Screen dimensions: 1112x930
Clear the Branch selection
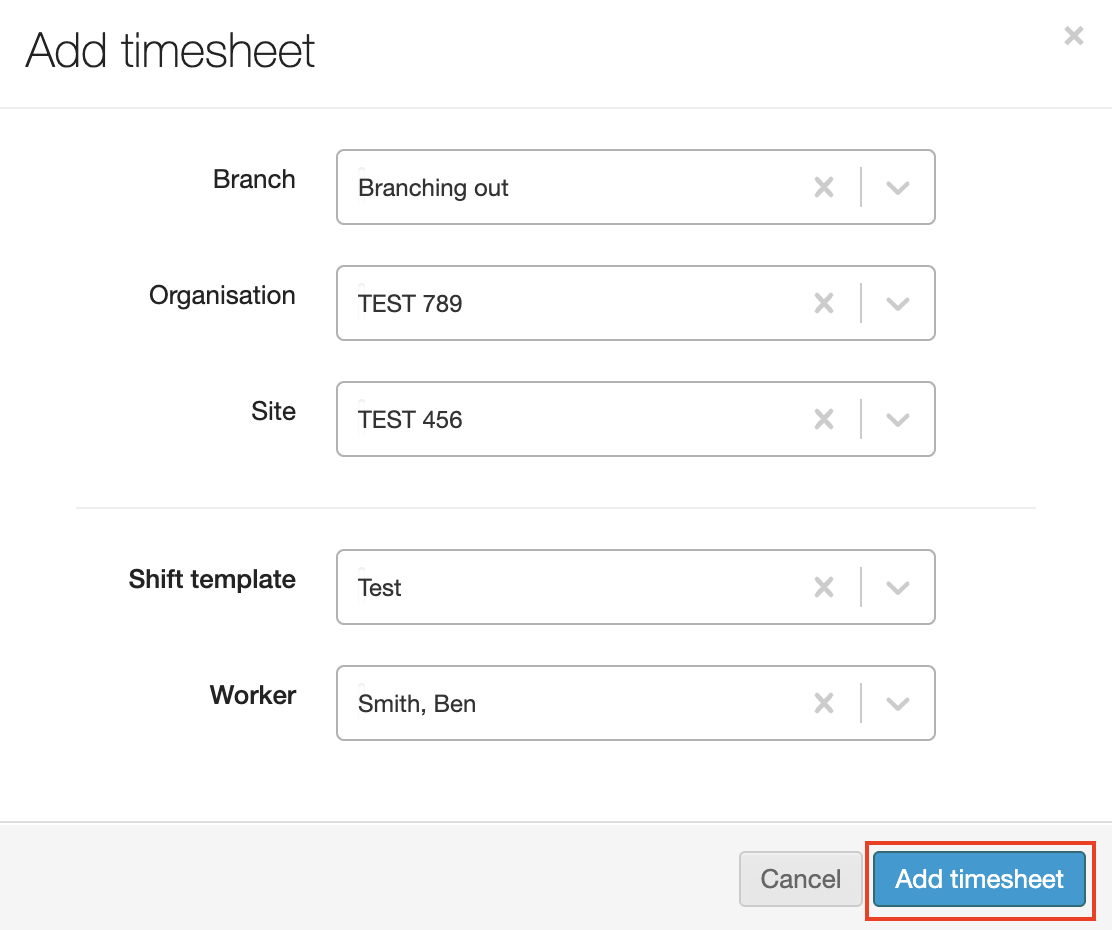point(824,188)
